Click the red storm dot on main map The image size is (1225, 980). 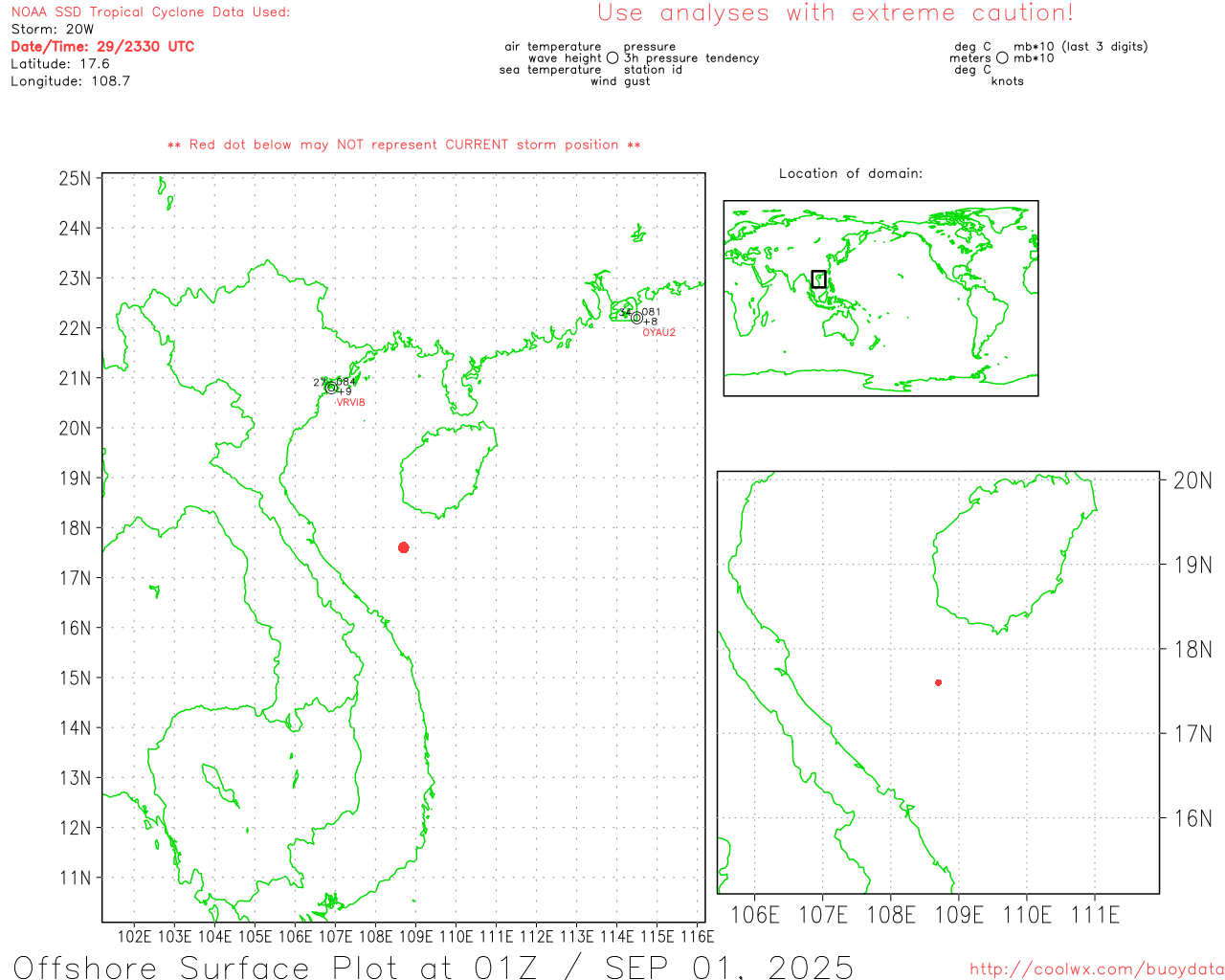click(x=404, y=547)
